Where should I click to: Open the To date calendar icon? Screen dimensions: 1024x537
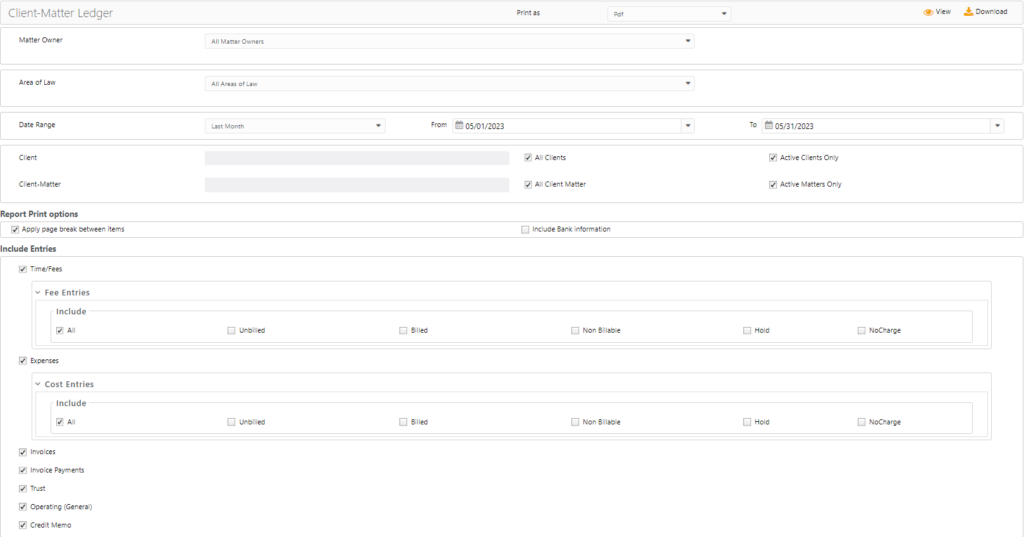[x=768, y=126]
